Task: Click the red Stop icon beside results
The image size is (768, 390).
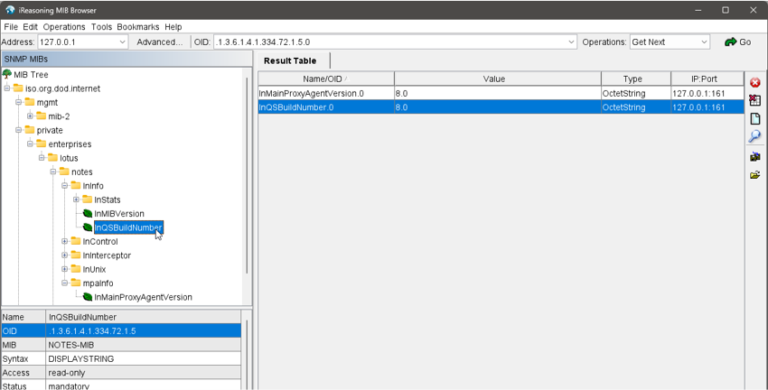Action: (755, 82)
